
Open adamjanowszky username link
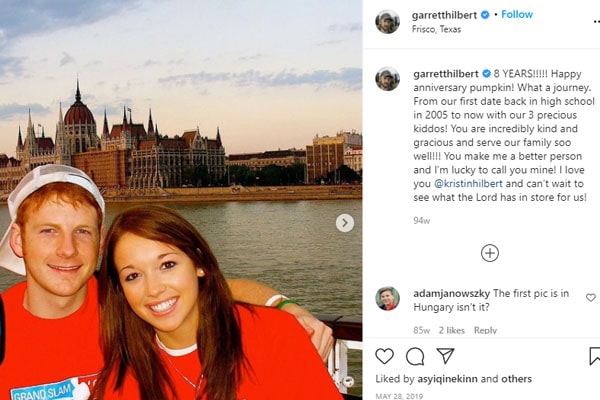(x=452, y=294)
